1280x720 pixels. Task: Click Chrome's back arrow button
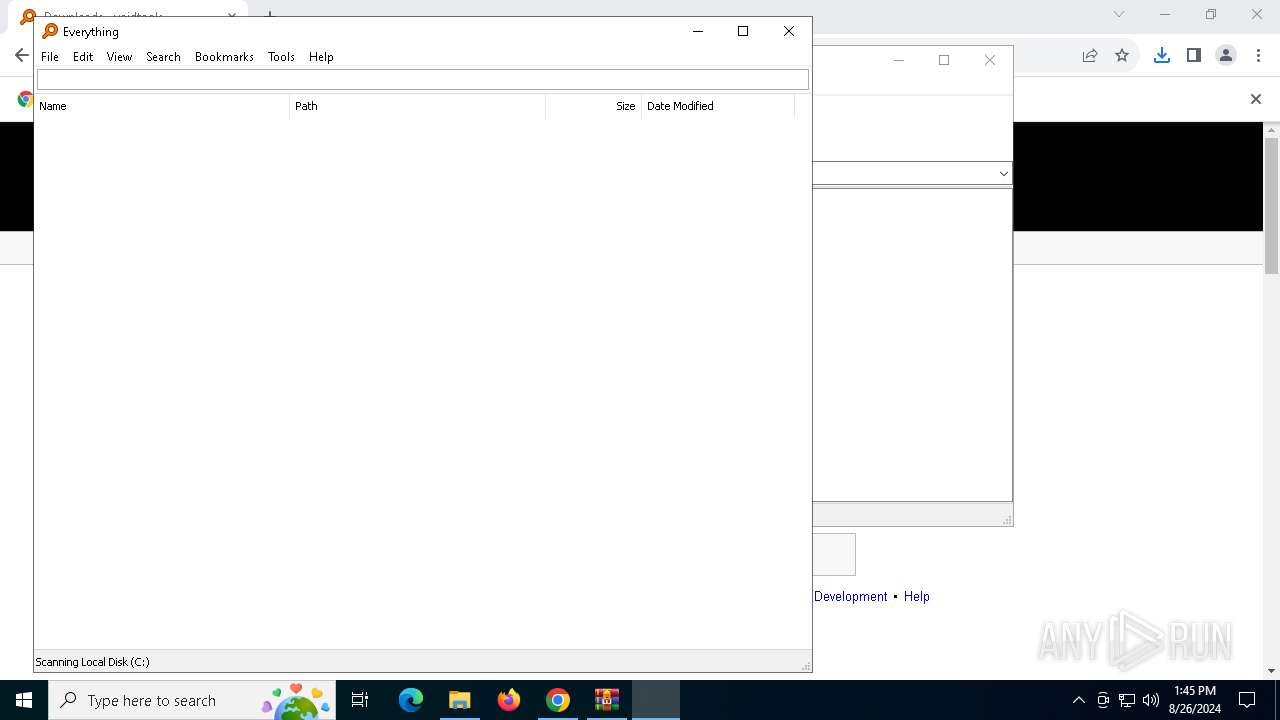tap(22, 55)
